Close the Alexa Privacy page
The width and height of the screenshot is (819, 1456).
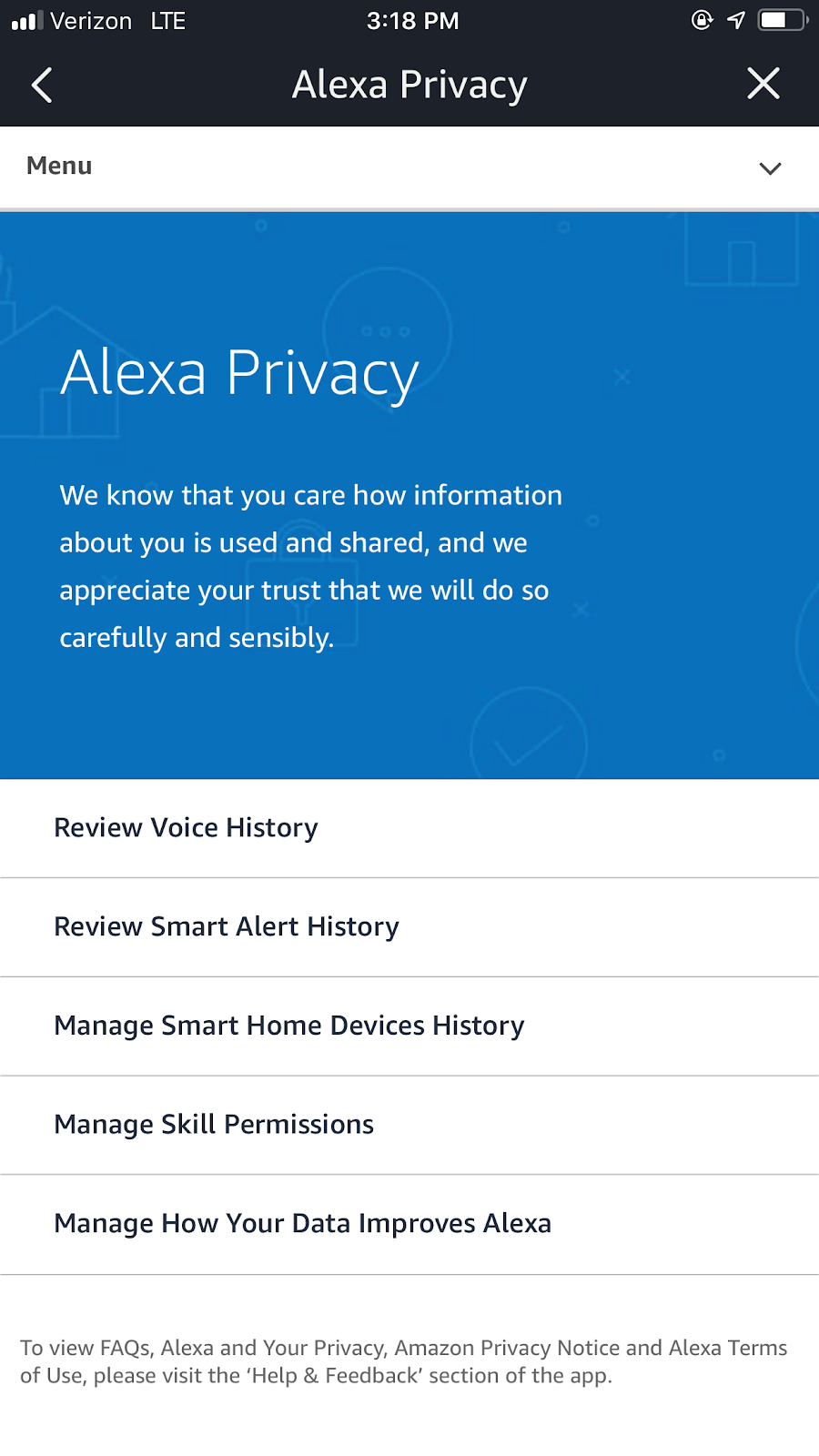coord(763,84)
